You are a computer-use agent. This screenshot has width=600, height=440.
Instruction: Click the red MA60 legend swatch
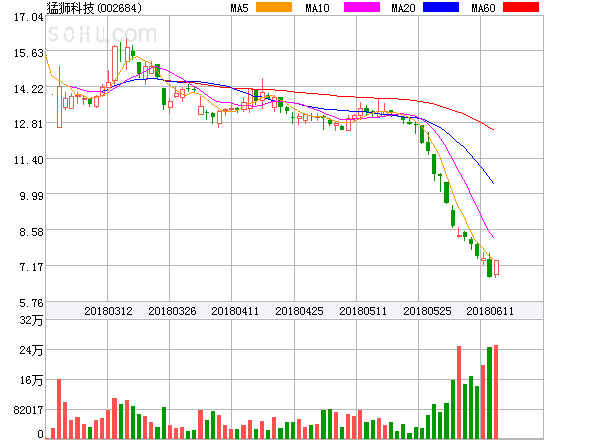coord(521,7)
